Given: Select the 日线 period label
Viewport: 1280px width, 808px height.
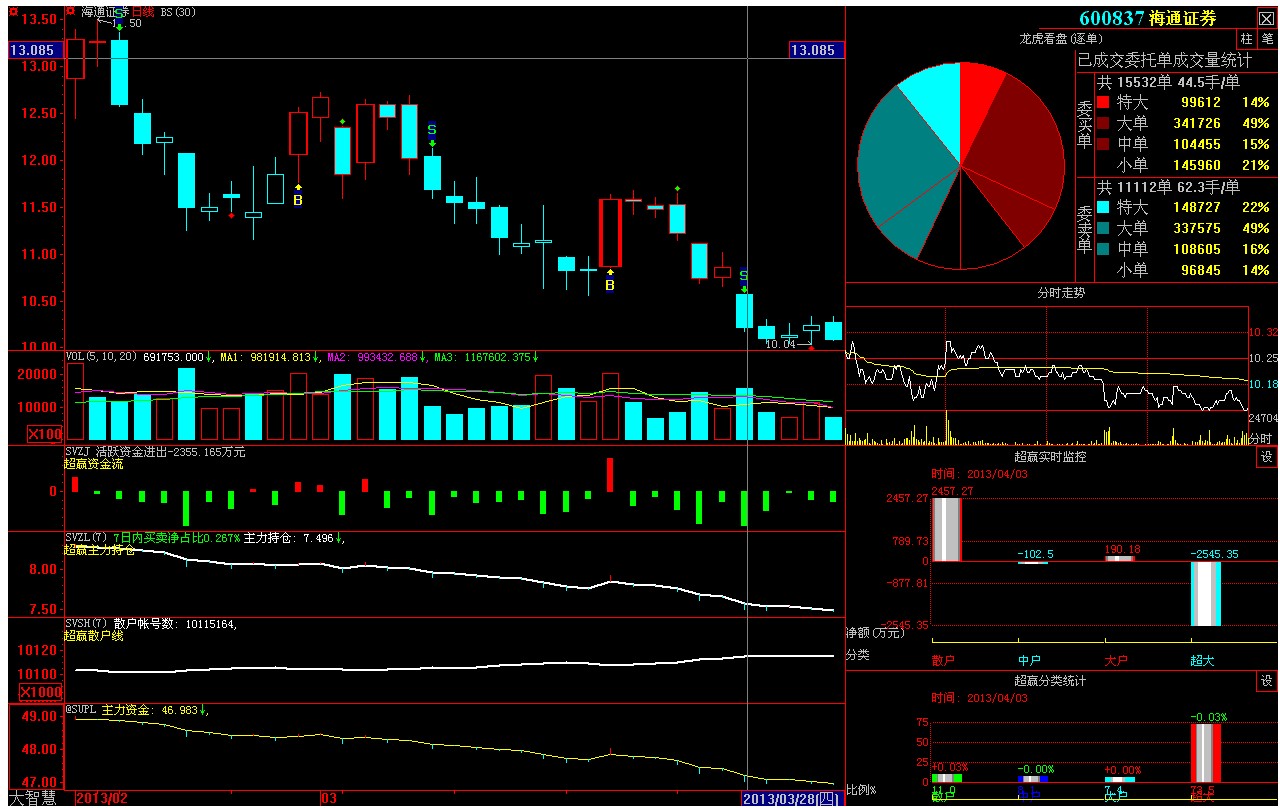Looking at the screenshot, I should coord(142,12).
